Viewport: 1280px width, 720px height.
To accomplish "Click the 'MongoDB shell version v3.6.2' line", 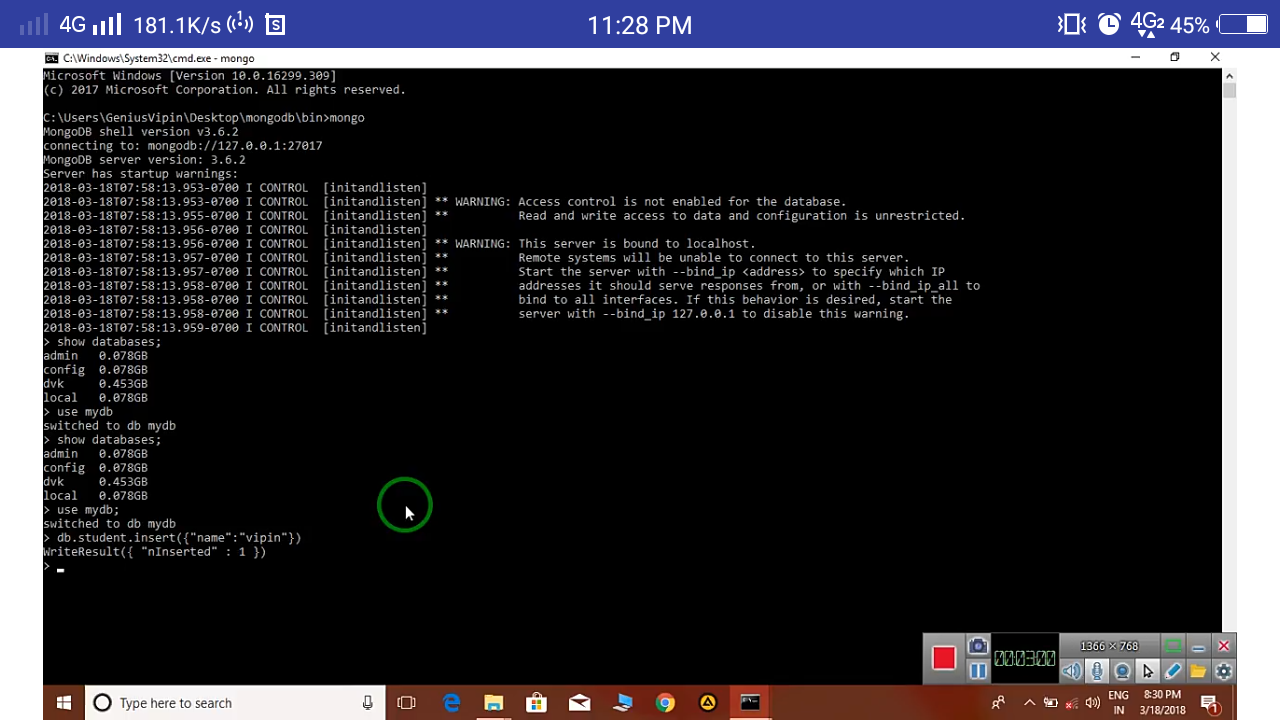I will point(141,132).
